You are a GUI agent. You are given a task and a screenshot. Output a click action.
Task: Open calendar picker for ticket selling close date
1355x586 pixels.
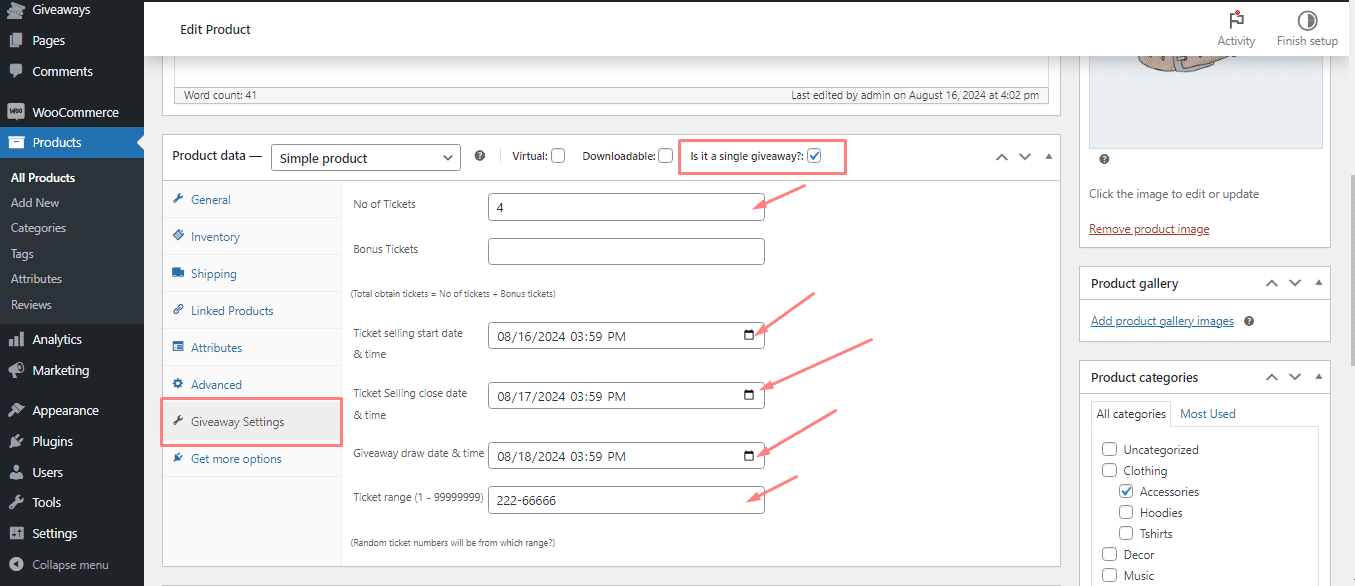click(749, 396)
